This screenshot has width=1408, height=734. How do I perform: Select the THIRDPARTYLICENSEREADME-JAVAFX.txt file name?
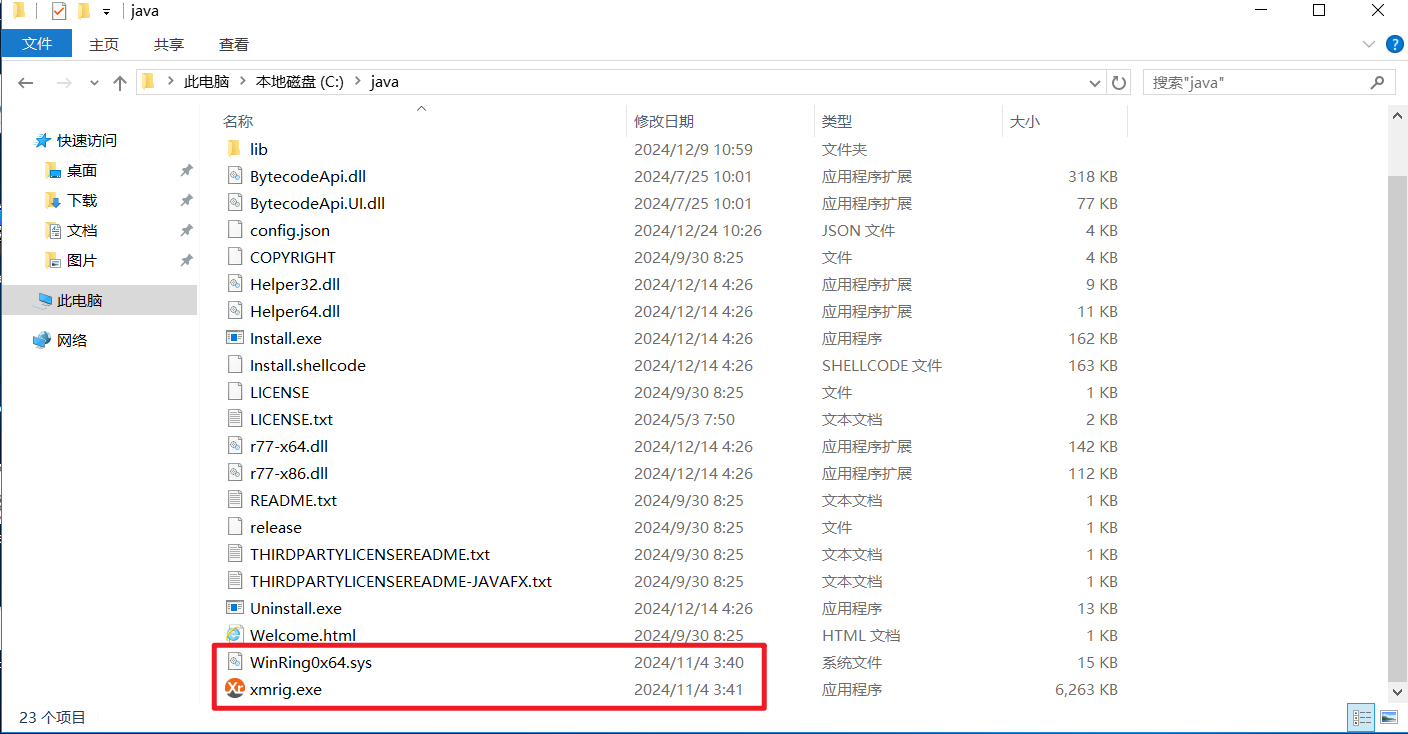(401, 581)
